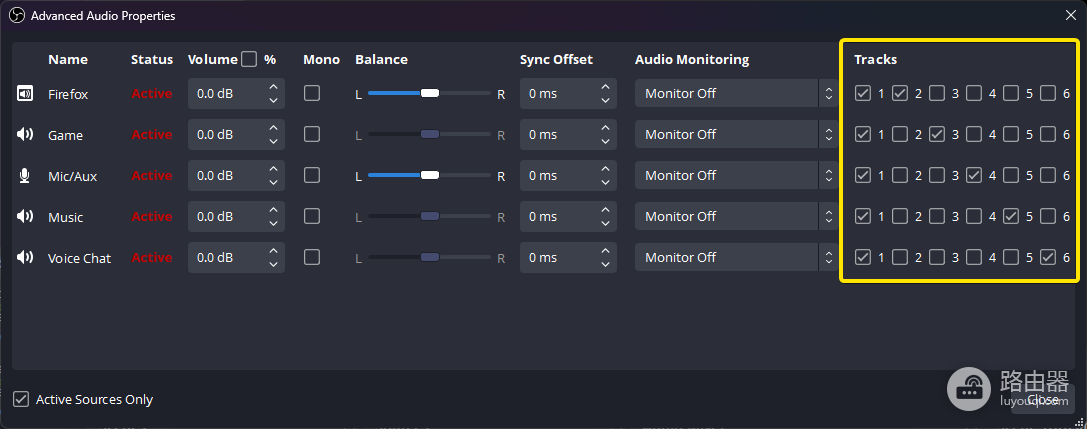
Task: Uncheck track 6 for Voice Chat
Action: click(x=1048, y=257)
